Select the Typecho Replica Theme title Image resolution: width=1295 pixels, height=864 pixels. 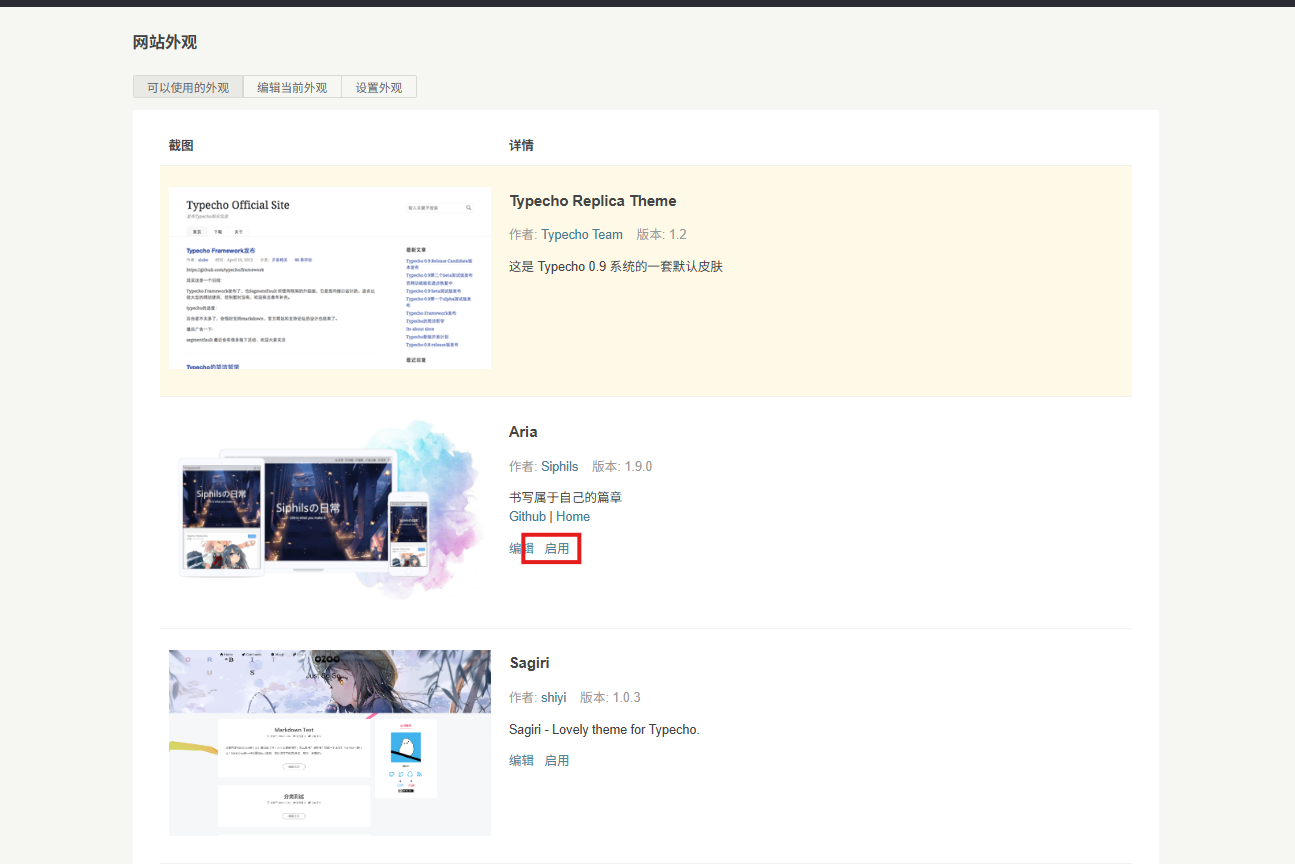pos(592,201)
